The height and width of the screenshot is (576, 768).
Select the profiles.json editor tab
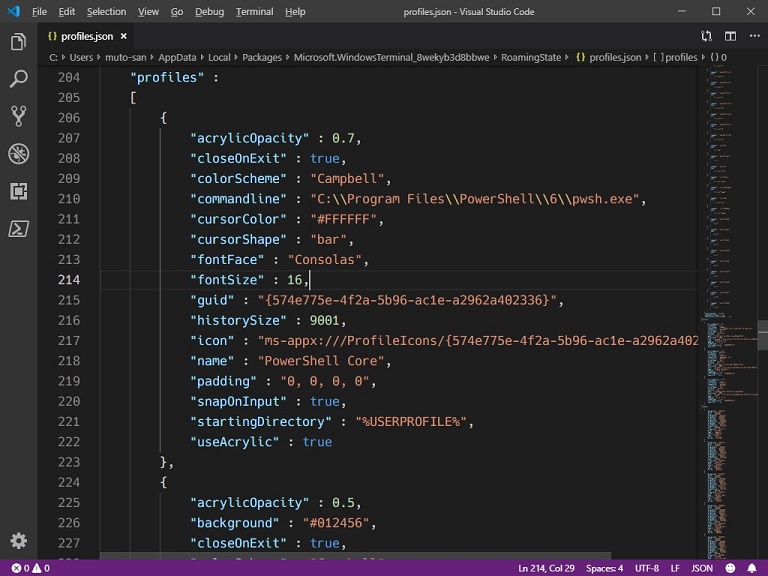[x=87, y=36]
